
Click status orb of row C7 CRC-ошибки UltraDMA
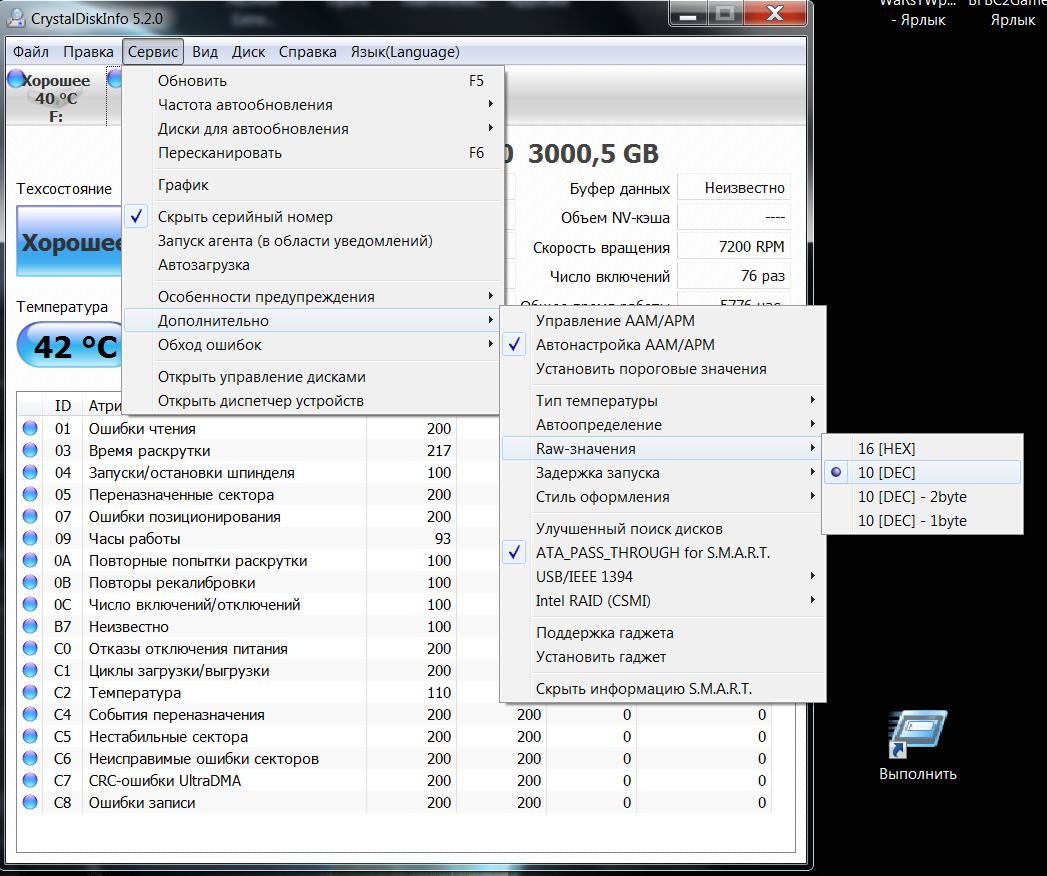point(30,781)
